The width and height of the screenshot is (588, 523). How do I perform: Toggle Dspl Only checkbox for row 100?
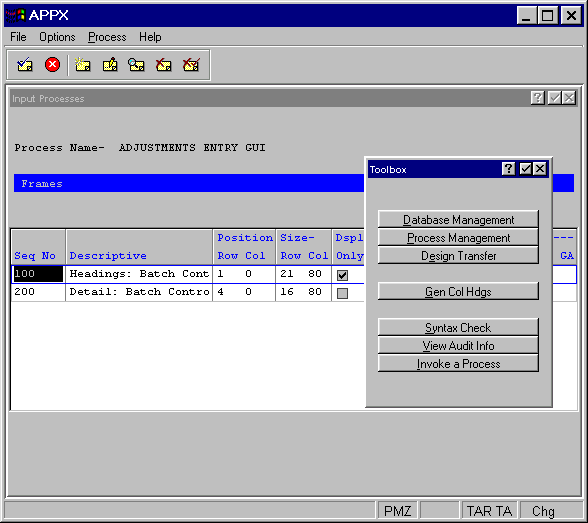click(342, 275)
